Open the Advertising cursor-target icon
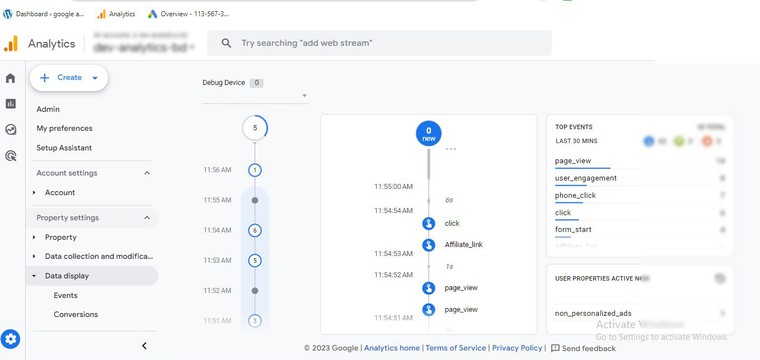This screenshot has width=760, height=360. pos(10,156)
